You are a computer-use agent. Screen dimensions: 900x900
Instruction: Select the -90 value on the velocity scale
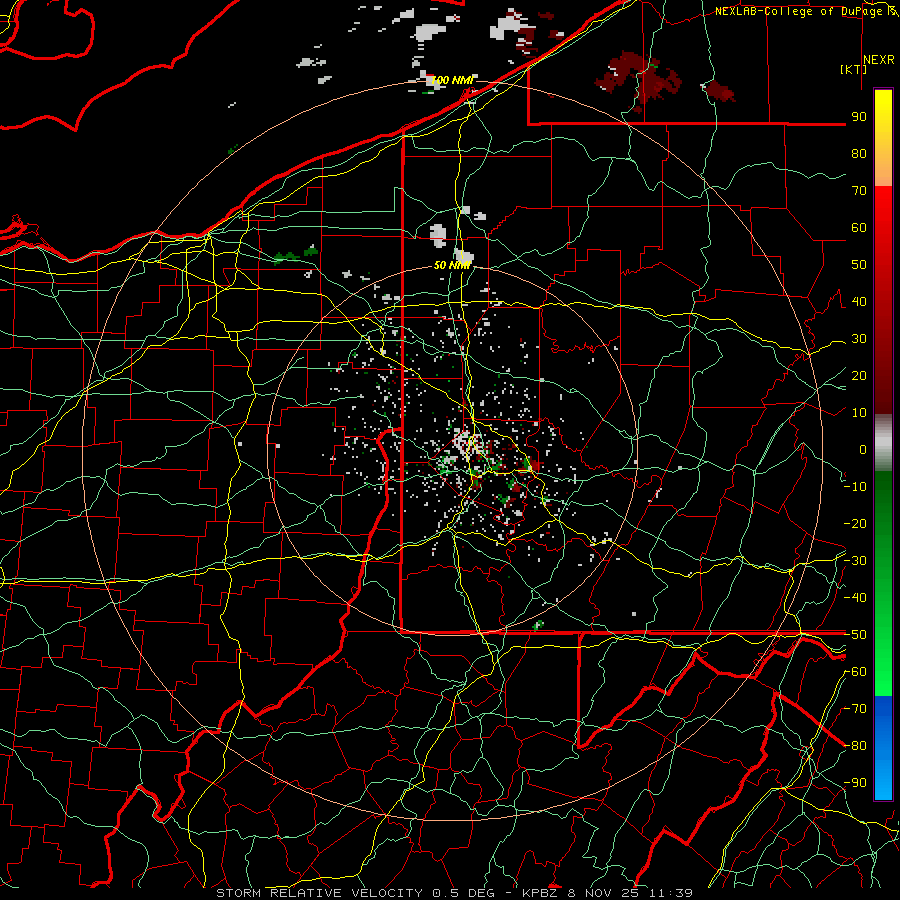pos(855,783)
